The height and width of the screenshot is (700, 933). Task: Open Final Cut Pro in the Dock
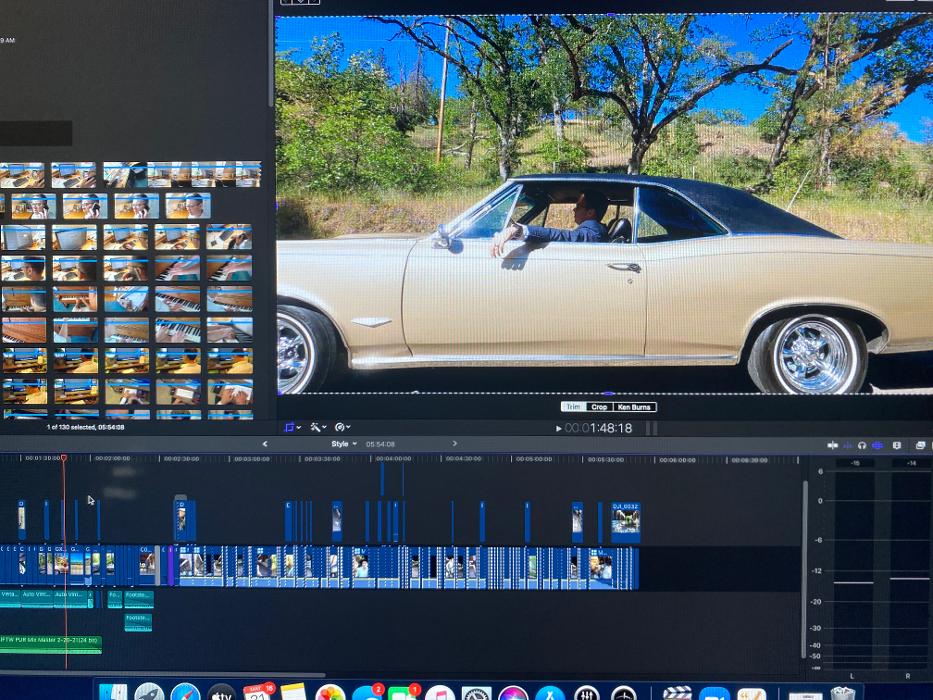point(677,693)
